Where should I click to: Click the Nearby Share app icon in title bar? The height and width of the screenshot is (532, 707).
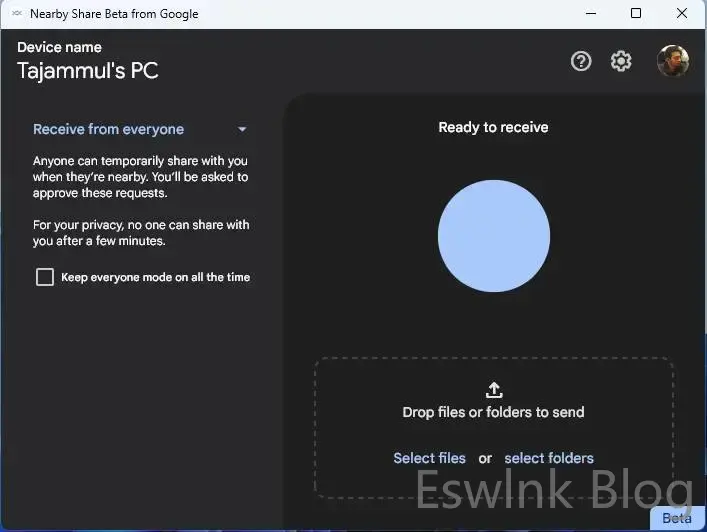17,14
